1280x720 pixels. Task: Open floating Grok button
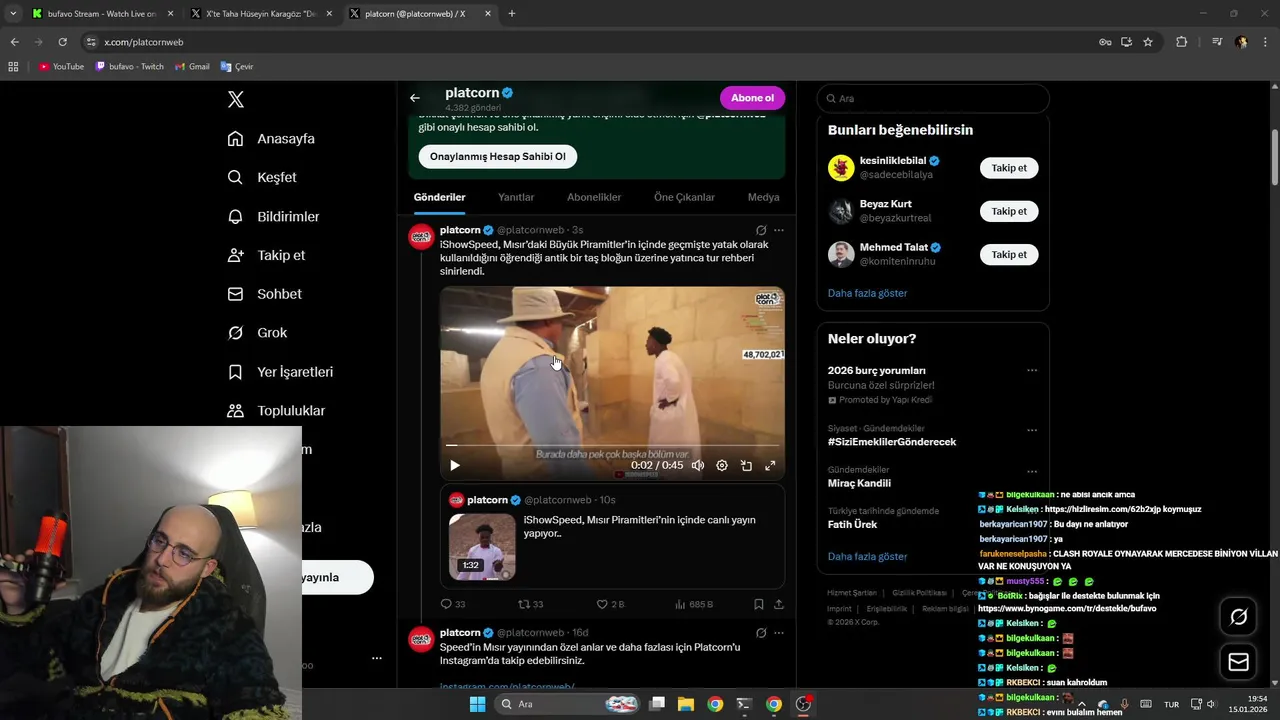click(1238, 617)
